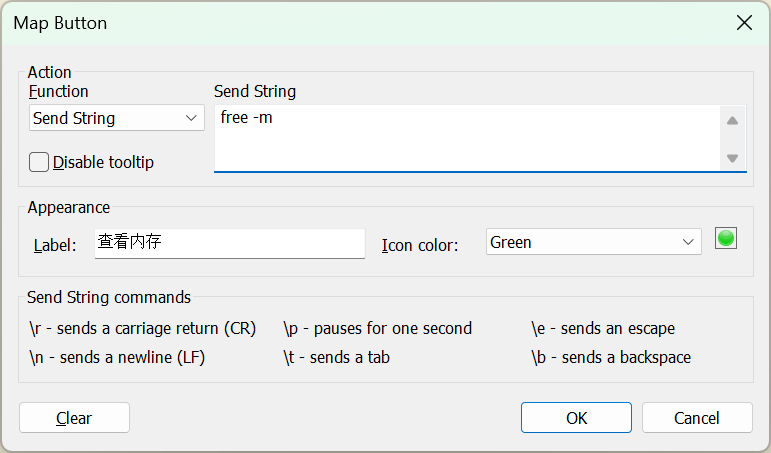Click the Label field containing 查看内存
Image resolution: width=771 pixels, height=453 pixels.
[x=229, y=243]
